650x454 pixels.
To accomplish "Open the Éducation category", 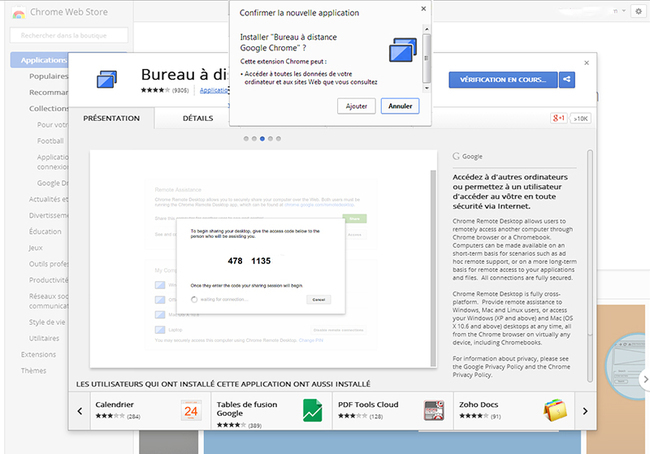I will click(x=45, y=231).
